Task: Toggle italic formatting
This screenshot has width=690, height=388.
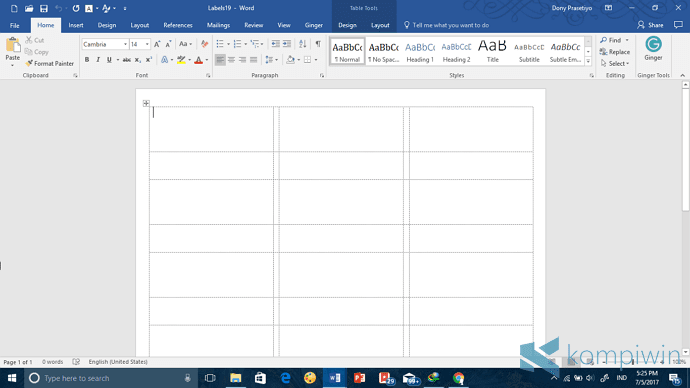Action: [98, 60]
